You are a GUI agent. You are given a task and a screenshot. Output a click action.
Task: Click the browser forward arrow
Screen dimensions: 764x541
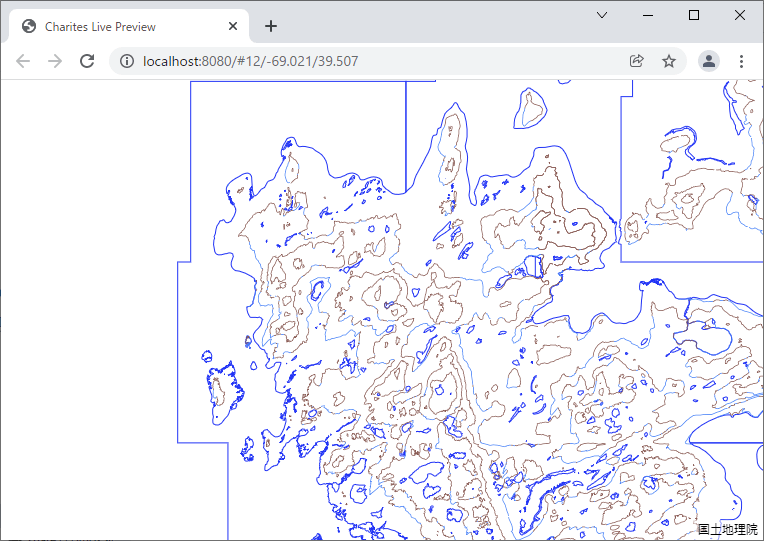(x=55, y=61)
